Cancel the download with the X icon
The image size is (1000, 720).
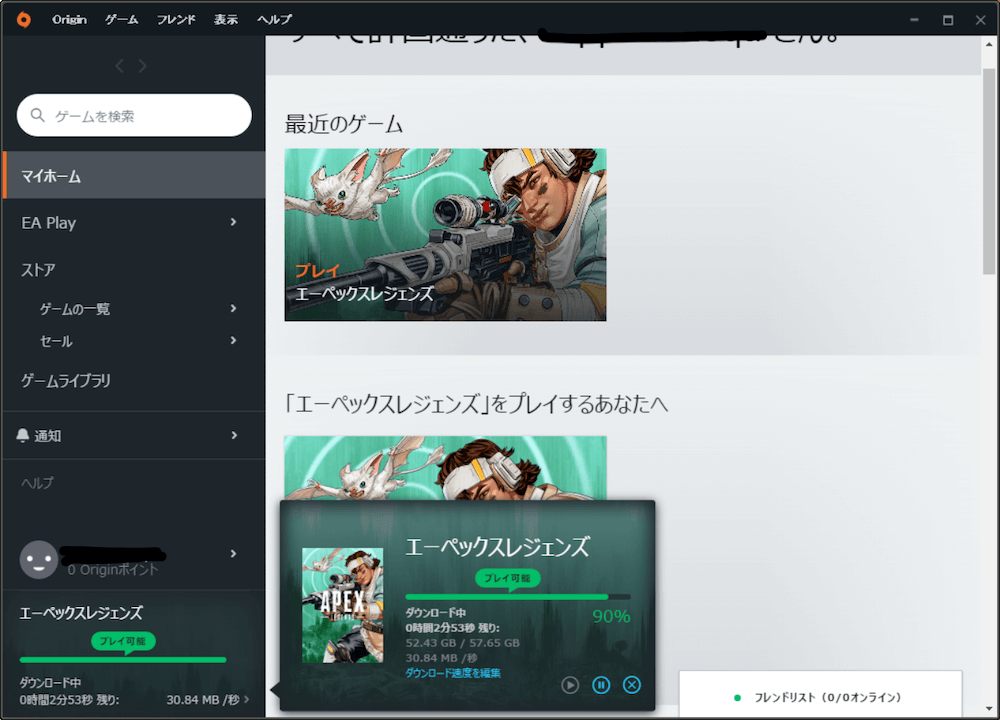point(631,685)
